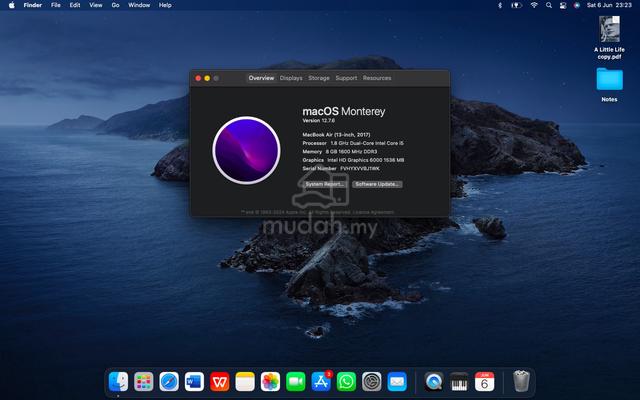The width and height of the screenshot is (640, 400).
Task: Open the piano keyboard app in Dock
Action: (x=459, y=382)
